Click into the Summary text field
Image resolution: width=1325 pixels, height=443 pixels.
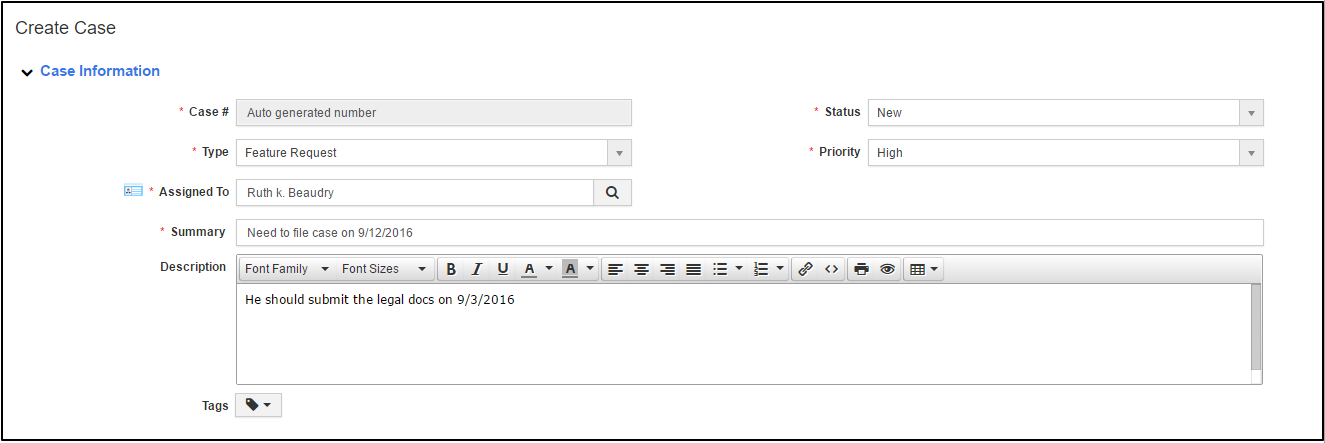[x=749, y=233]
